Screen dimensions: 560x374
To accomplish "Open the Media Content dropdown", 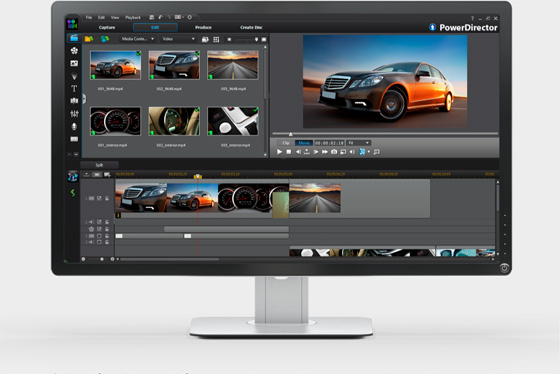I will point(137,39).
